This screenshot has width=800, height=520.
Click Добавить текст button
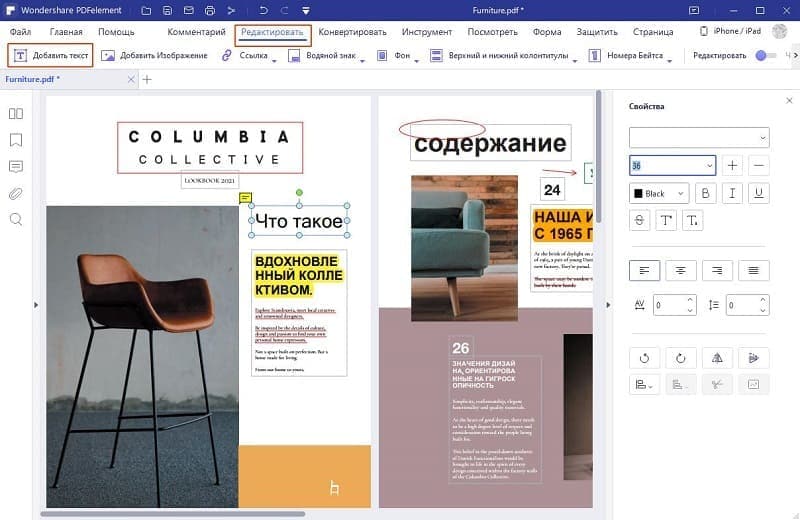pyautogui.click(x=50, y=55)
